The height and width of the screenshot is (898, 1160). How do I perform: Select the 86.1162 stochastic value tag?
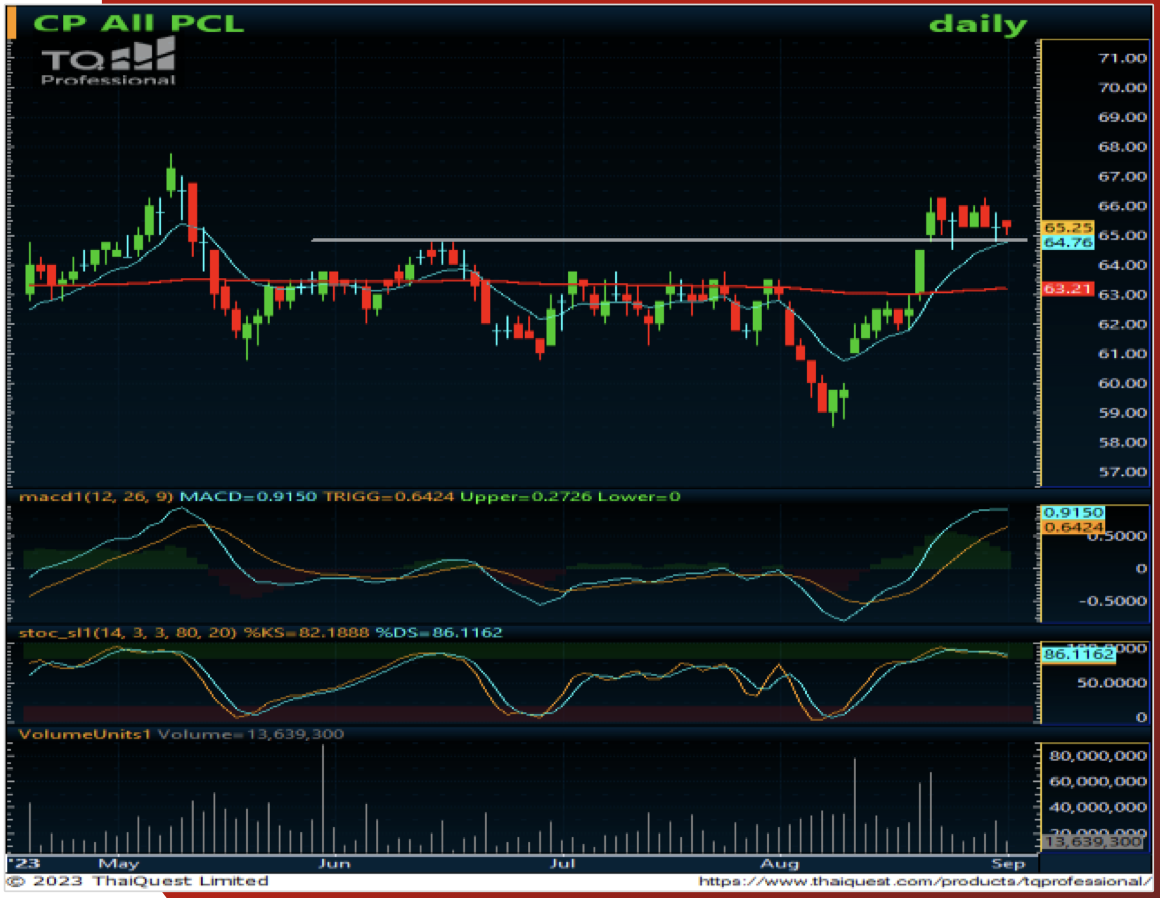(x=1079, y=655)
